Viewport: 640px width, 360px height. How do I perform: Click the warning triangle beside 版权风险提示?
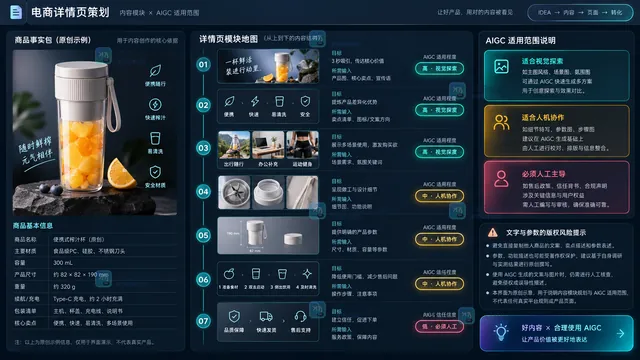coord(493,233)
